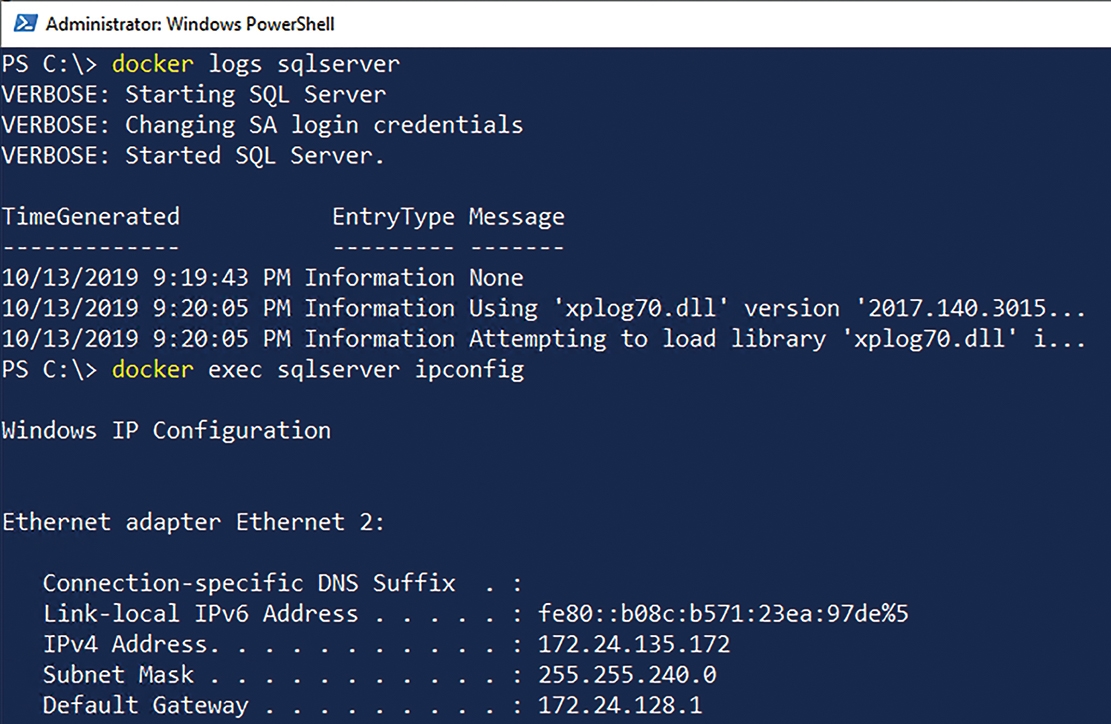Click the 9:19:43 PM log entry

pyautogui.click(x=262, y=278)
